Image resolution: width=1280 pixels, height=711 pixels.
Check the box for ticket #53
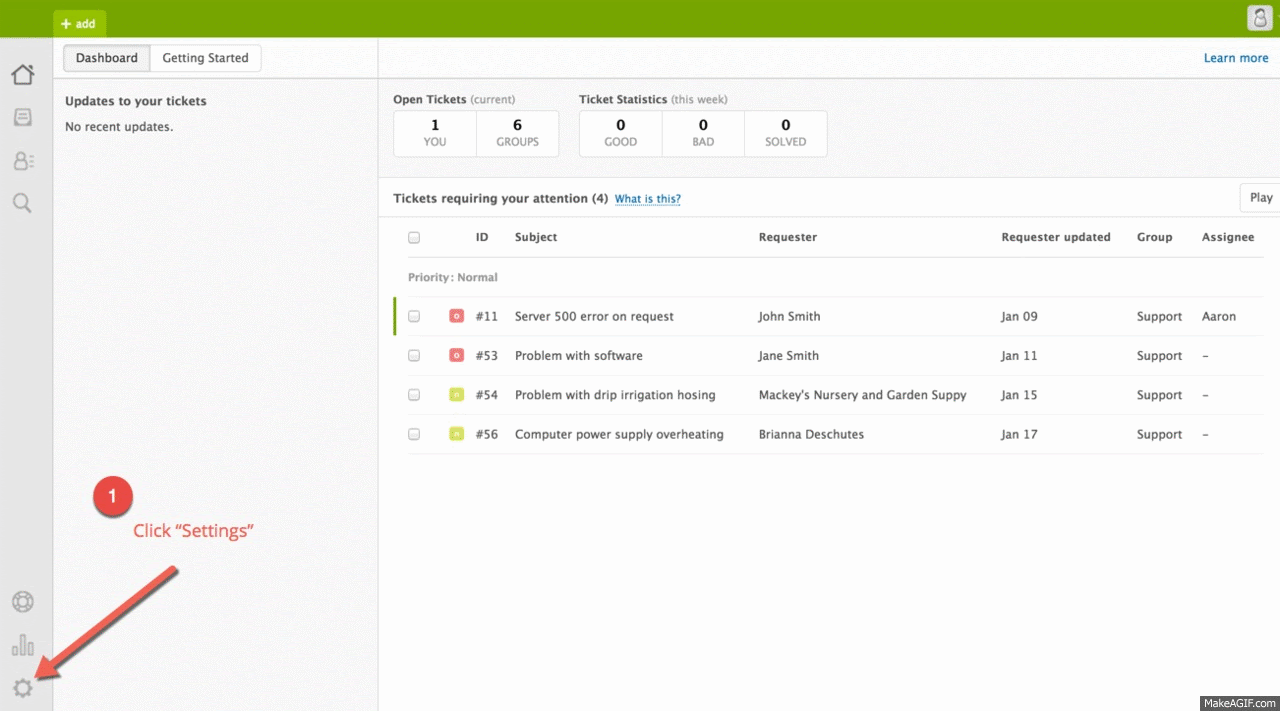[414, 356]
